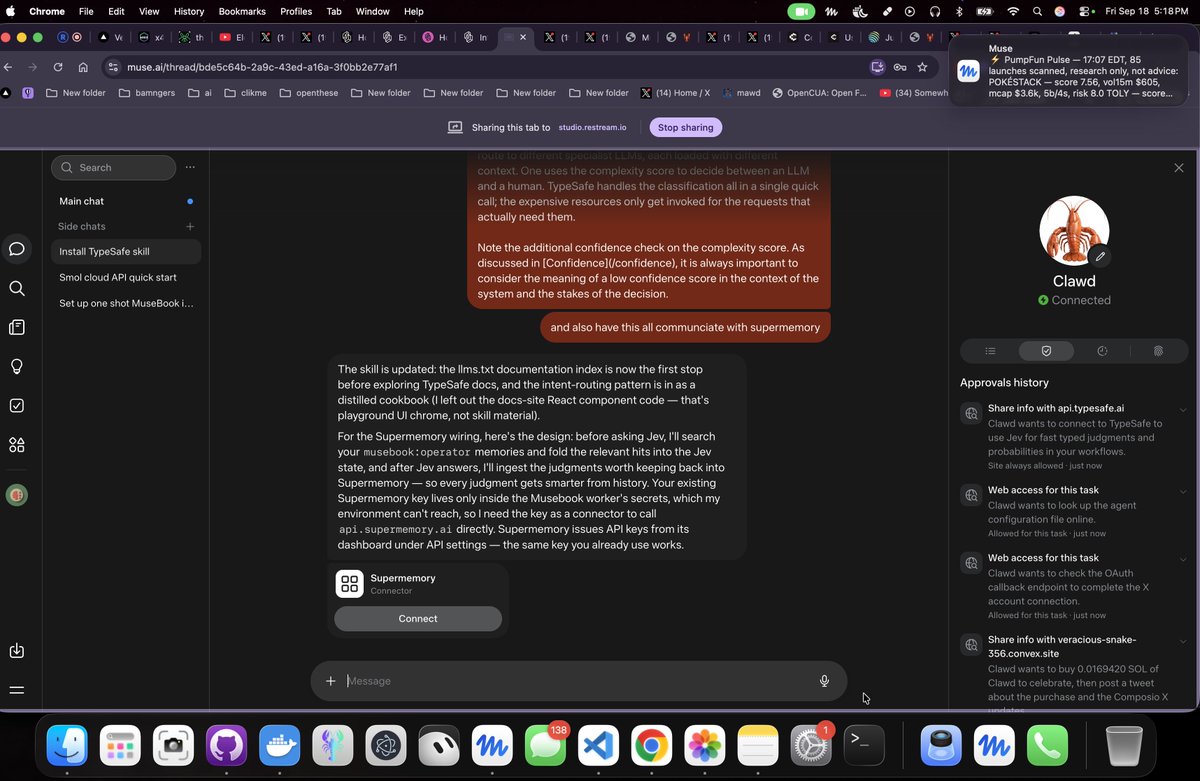Open Messages from the dock
The height and width of the screenshot is (781, 1200).
[545, 746]
